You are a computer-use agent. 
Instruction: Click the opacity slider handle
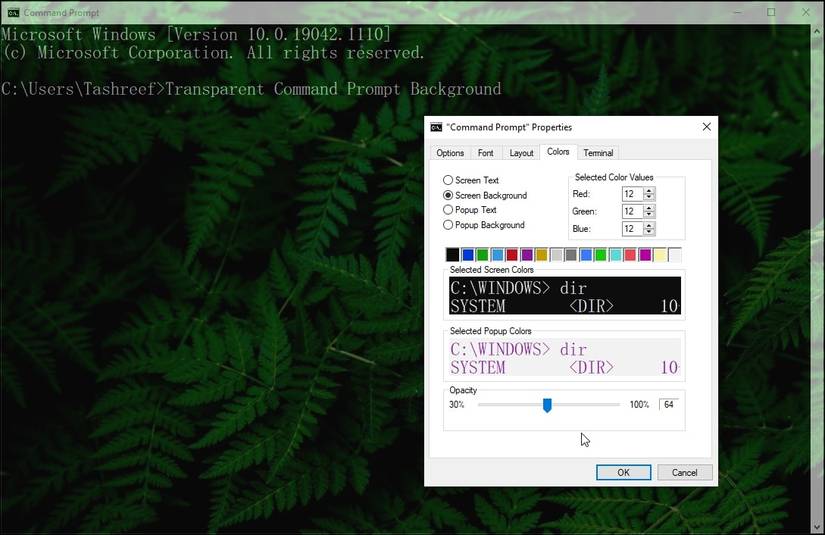coord(547,405)
